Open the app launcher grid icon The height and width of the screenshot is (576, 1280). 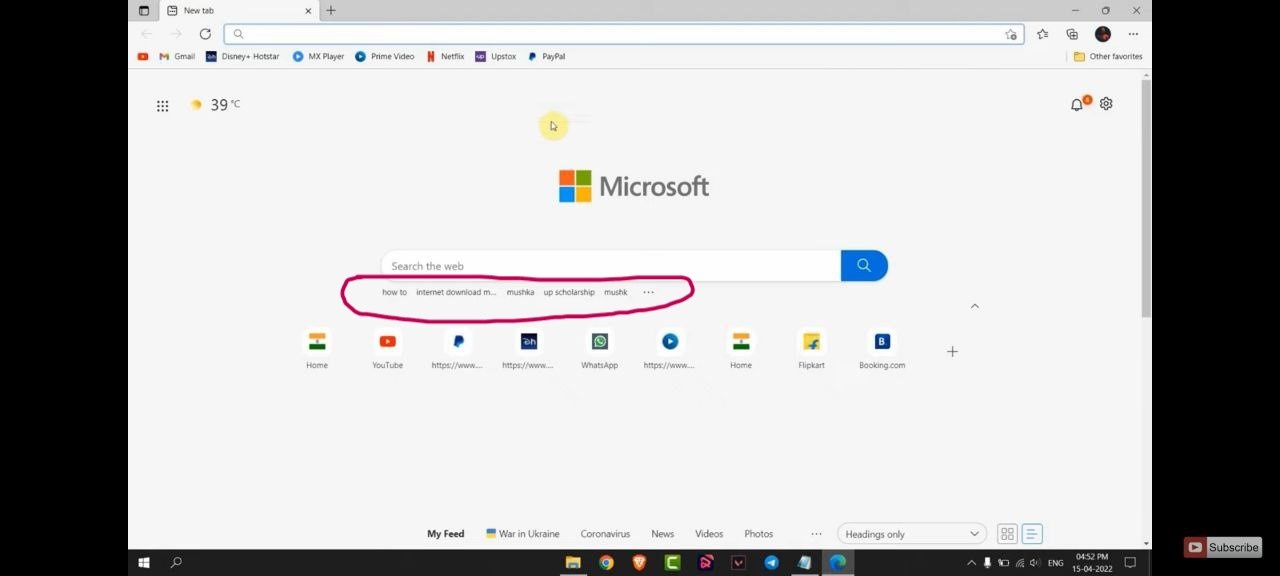(x=163, y=106)
